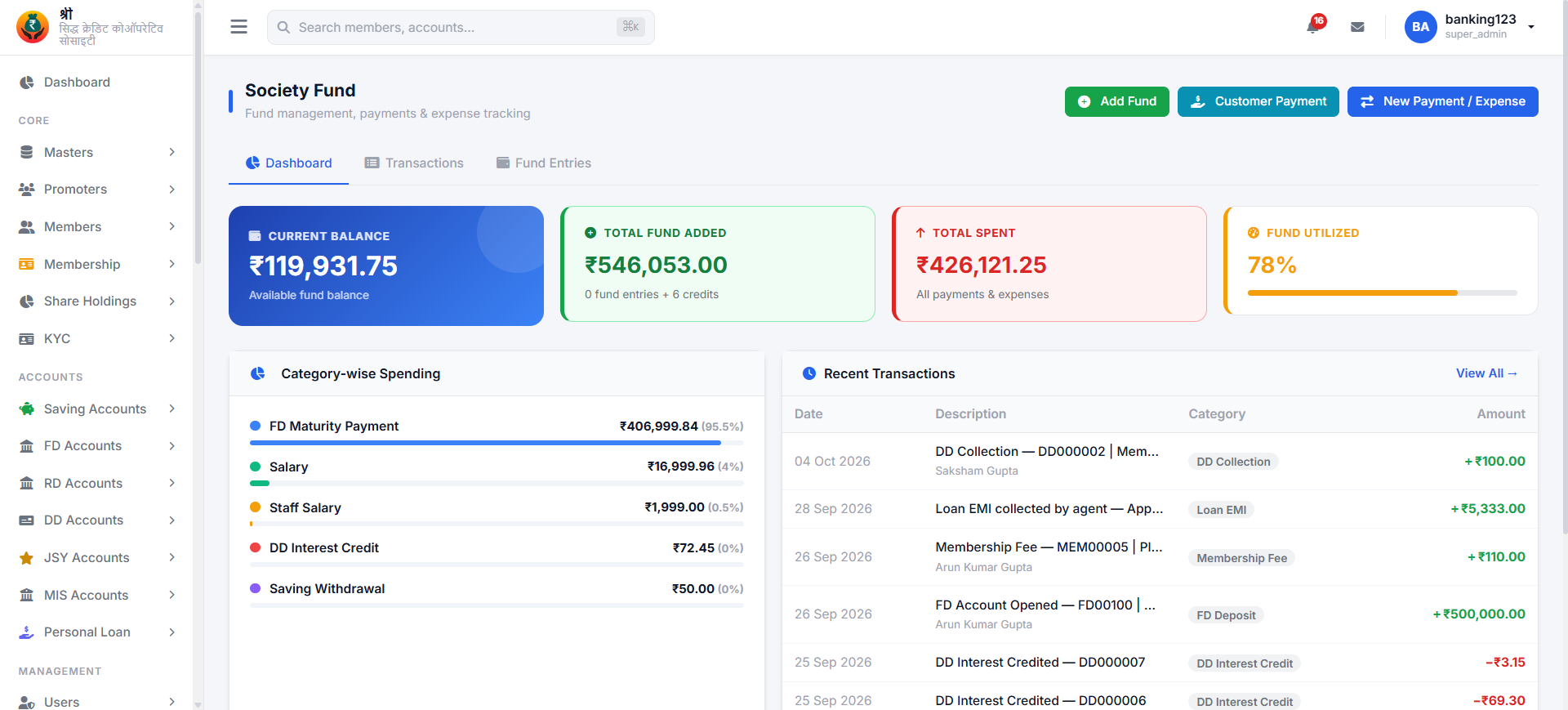Expand the MIS Accounts chevron
The image size is (1568, 710).
172,595
